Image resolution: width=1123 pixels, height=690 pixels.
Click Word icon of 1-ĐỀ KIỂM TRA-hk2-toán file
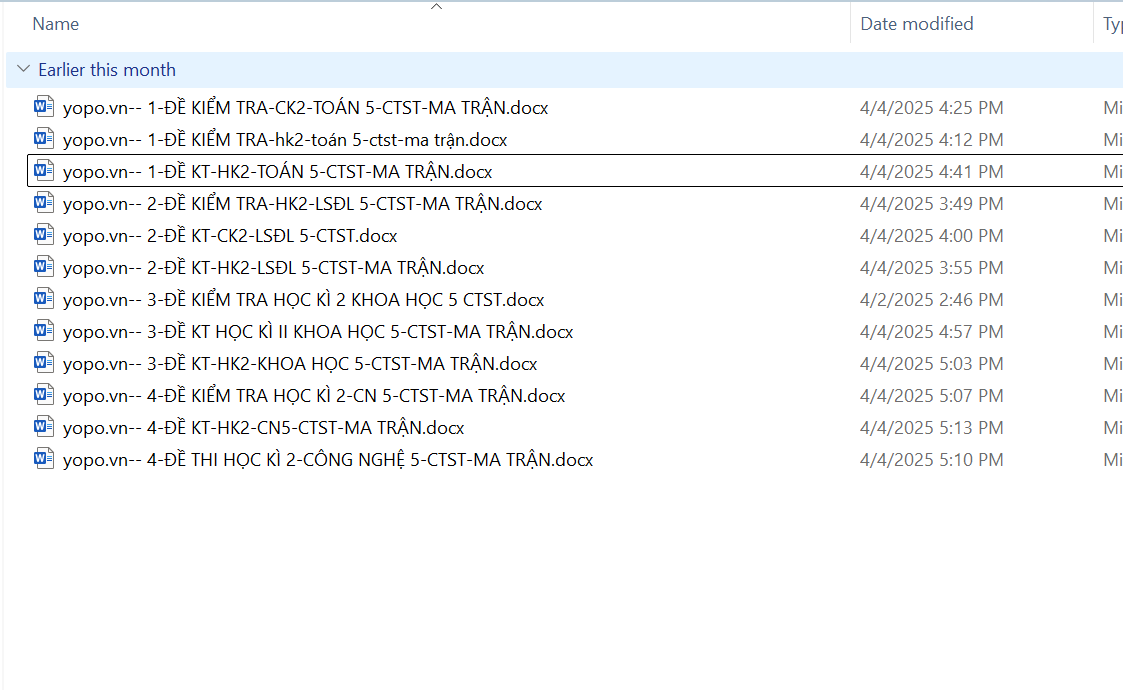pos(43,139)
